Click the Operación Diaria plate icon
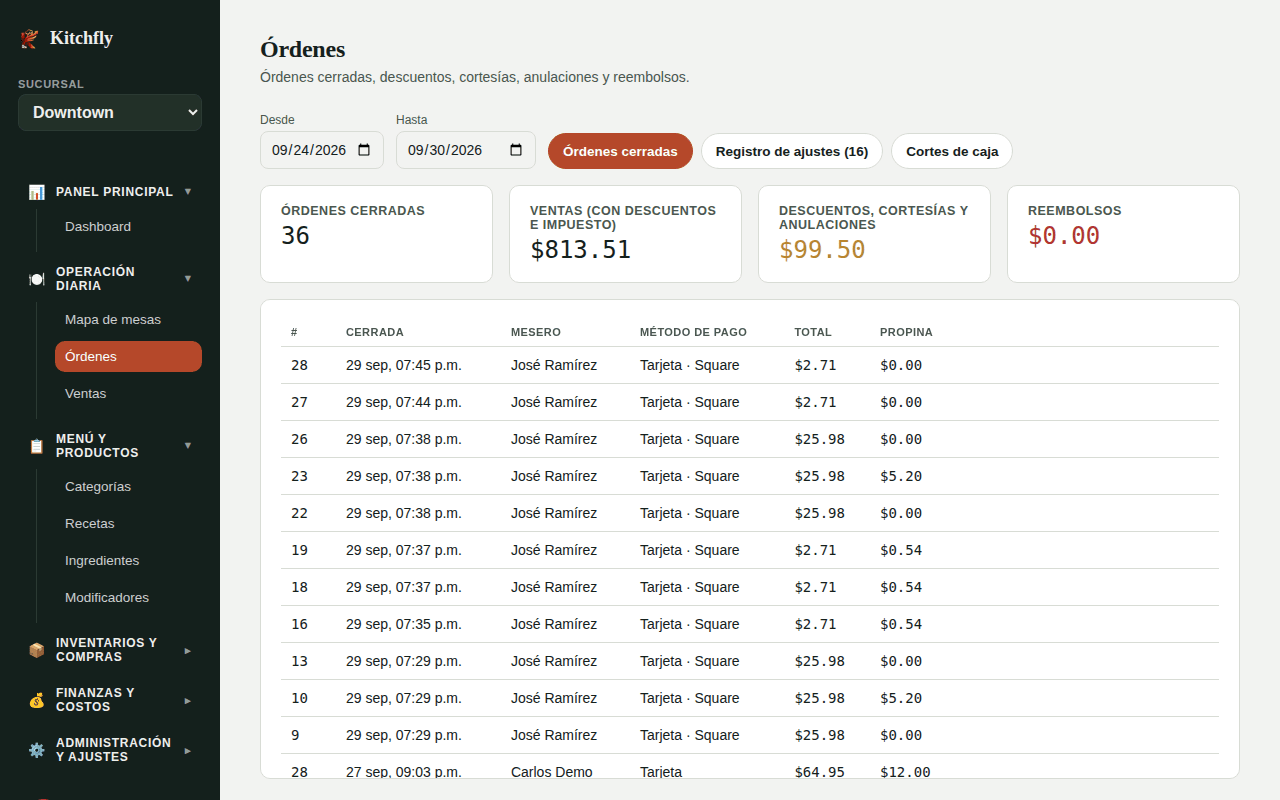Screen dimensions: 1280x800 coord(36,279)
